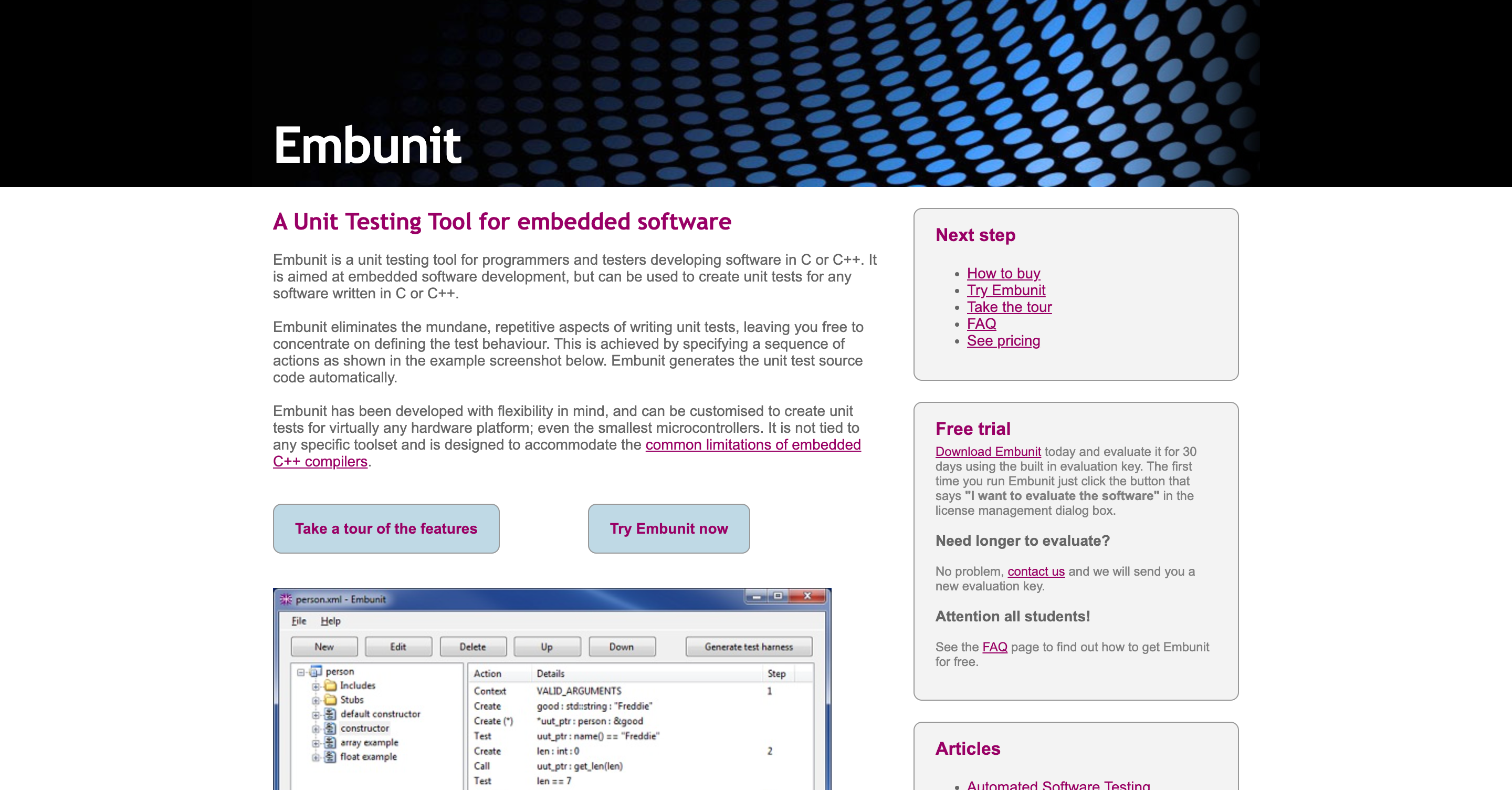Expand the Includes folder node

pos(316,686)
